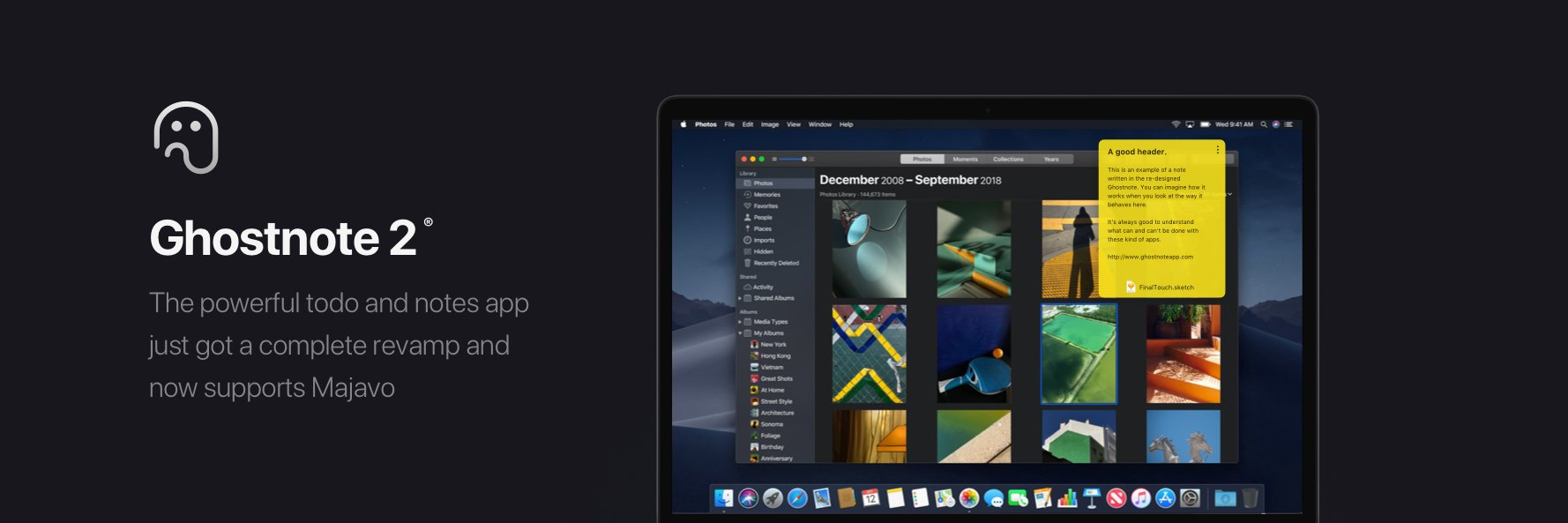Open Finder from the Dock

coord(724,498)
